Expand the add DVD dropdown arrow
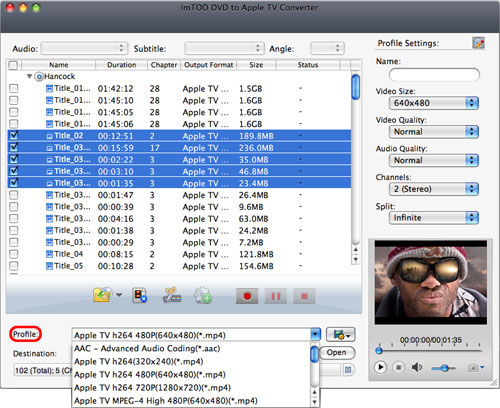This screenshot has width=500, height=408. [119, 295]
